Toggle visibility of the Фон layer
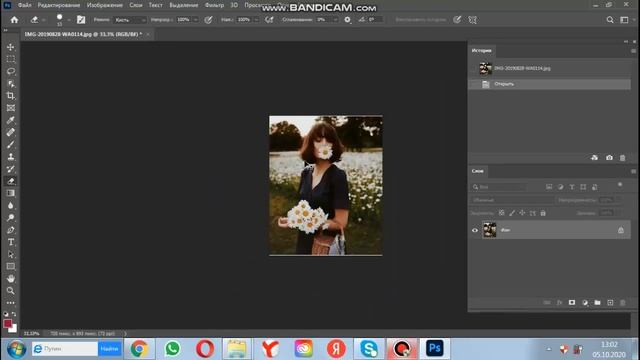 [475, 230]
